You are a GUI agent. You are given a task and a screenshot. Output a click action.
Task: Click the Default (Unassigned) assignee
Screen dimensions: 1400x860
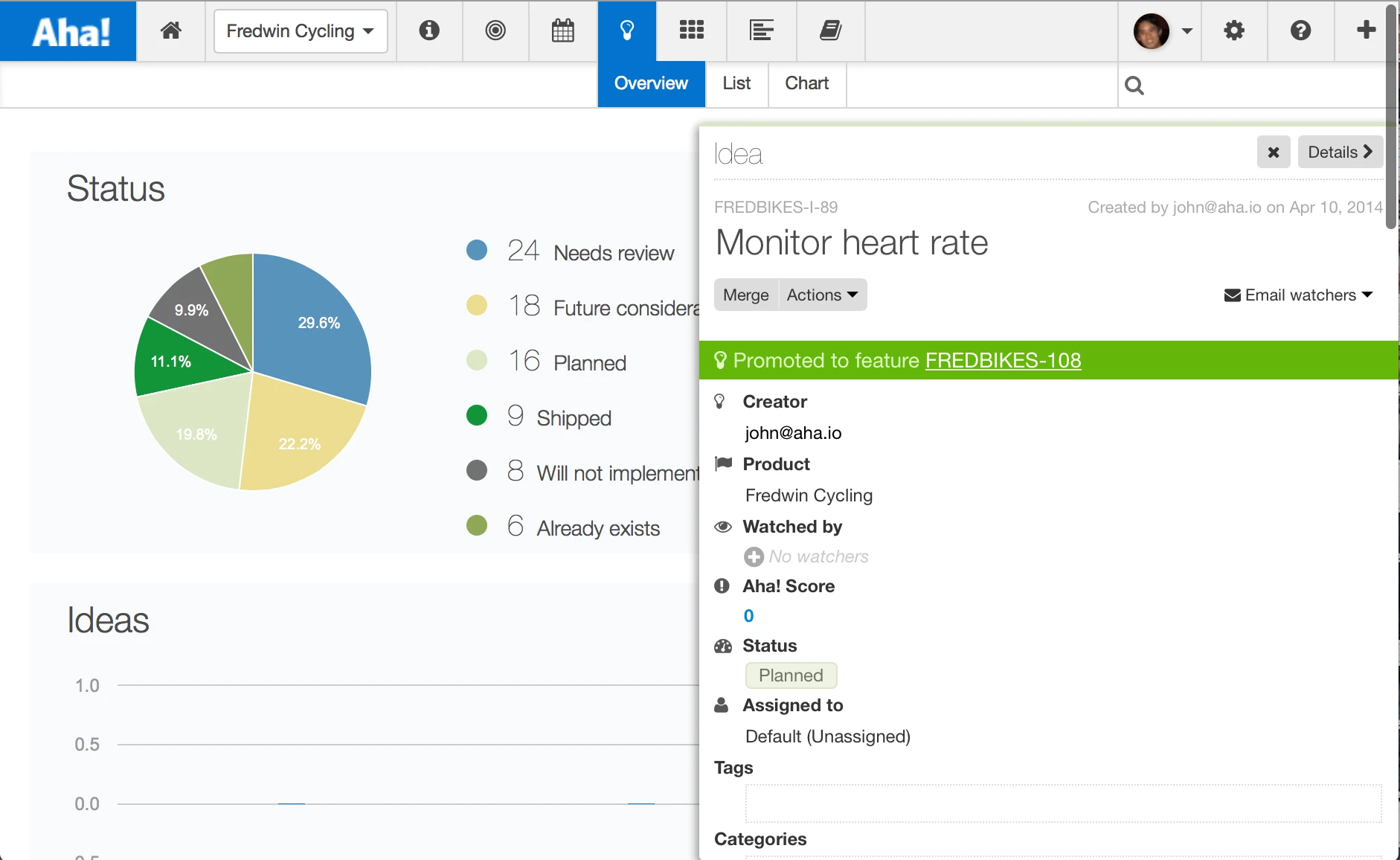click(x=827, y=737)
